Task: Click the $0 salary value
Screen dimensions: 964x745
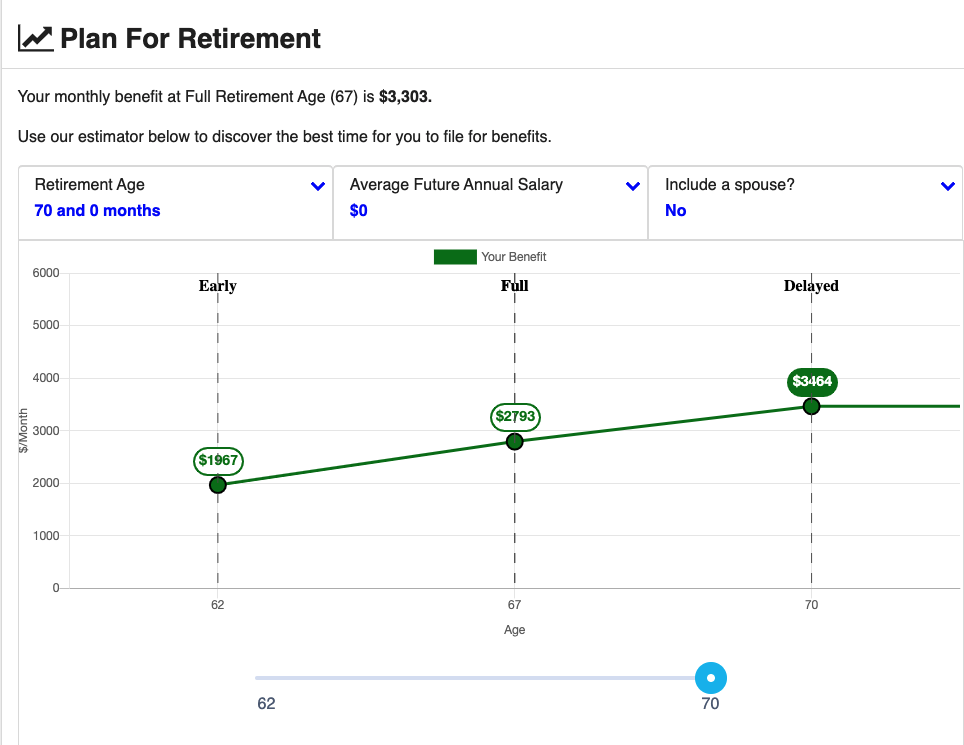Action: 358,210
